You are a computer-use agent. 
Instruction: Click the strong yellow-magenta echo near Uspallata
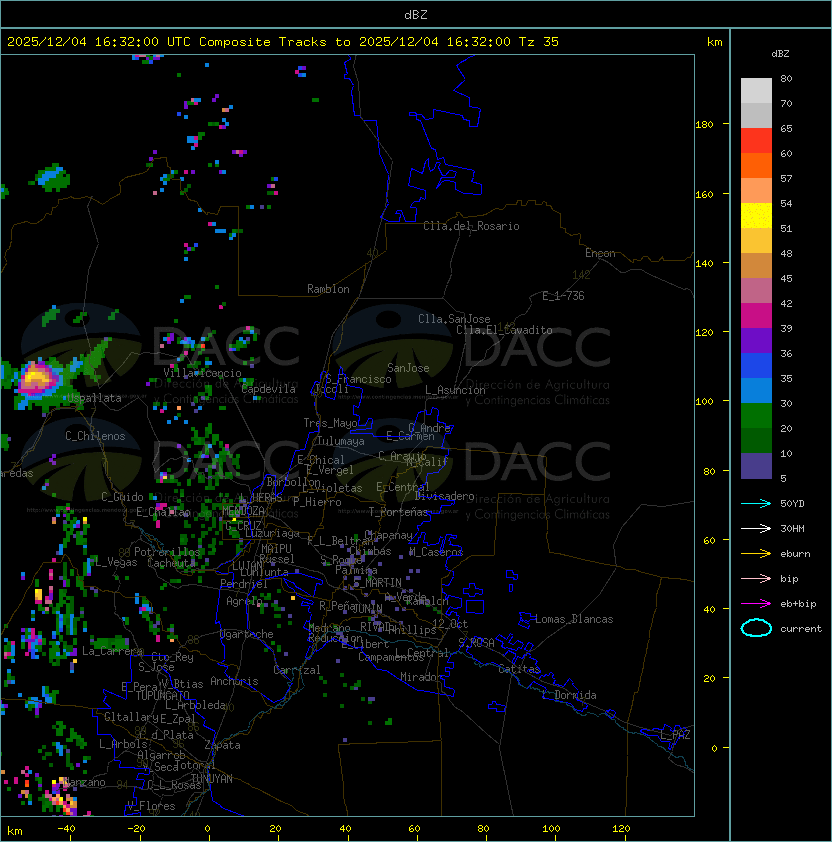(x=37, y=378)
